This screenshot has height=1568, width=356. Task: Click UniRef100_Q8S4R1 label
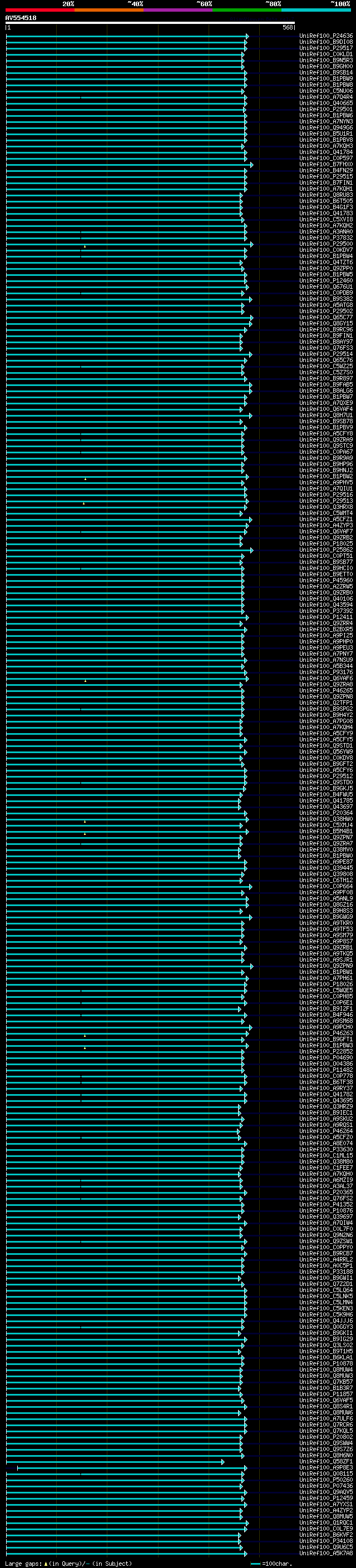click(x=326, y=1406)
